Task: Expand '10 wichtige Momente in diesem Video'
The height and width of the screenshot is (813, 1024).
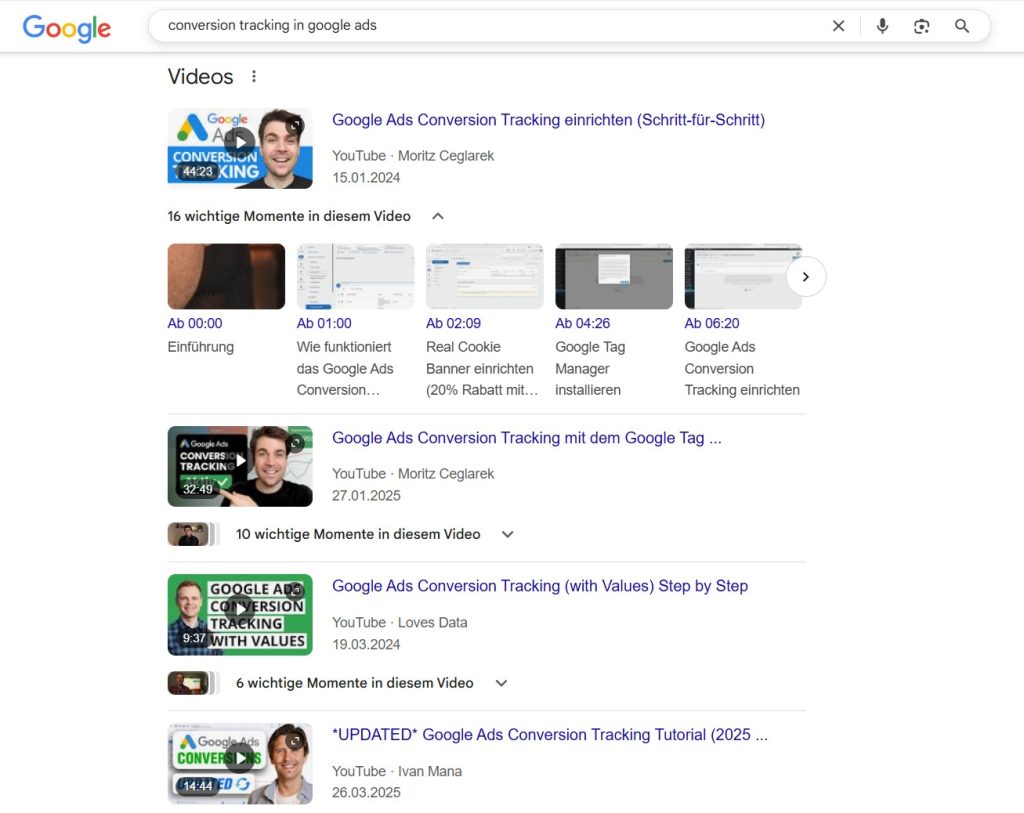Action: pyautogui.click(x=507, y=534)
